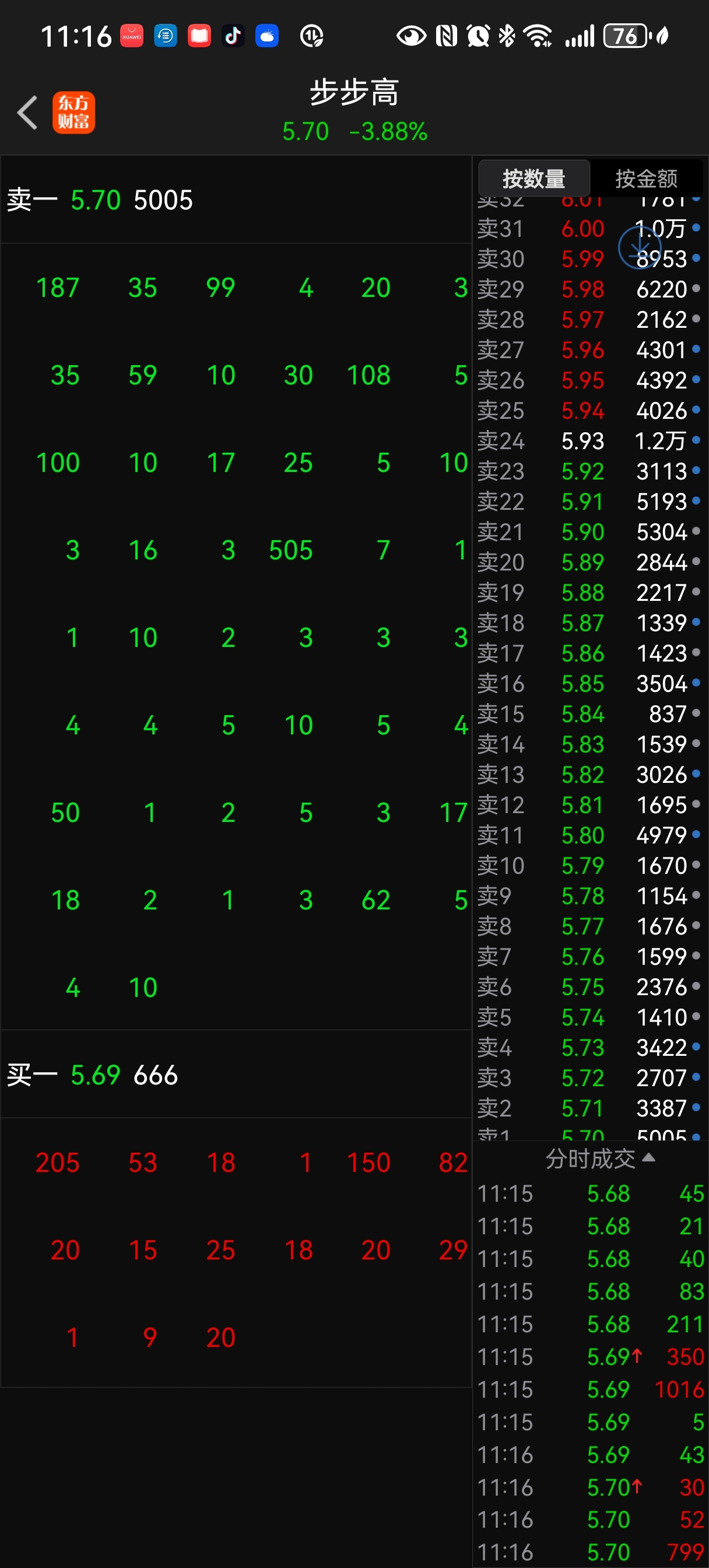The image size is (709, 1568).
Task: Select the 卖30 5.99 row label
Action: (501, 258)
